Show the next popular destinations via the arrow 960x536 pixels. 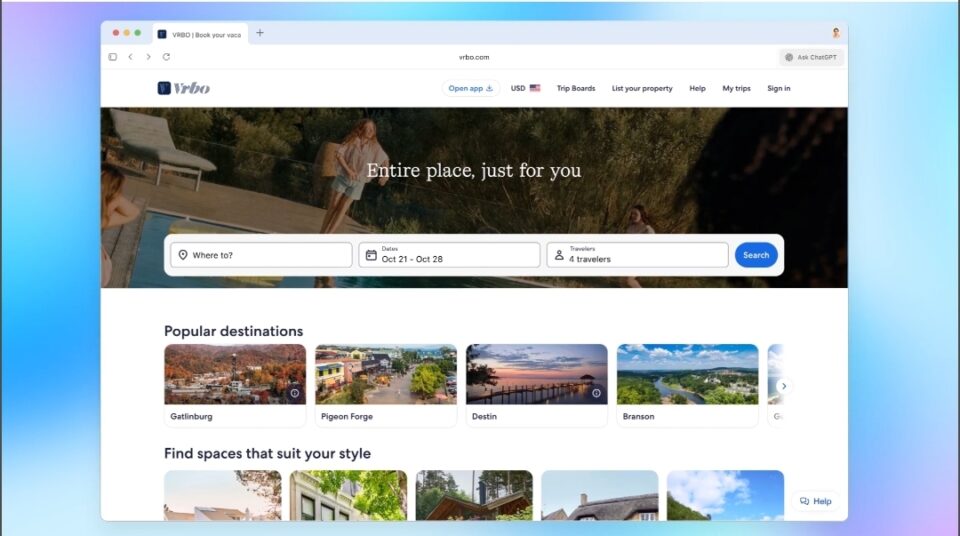784,386
